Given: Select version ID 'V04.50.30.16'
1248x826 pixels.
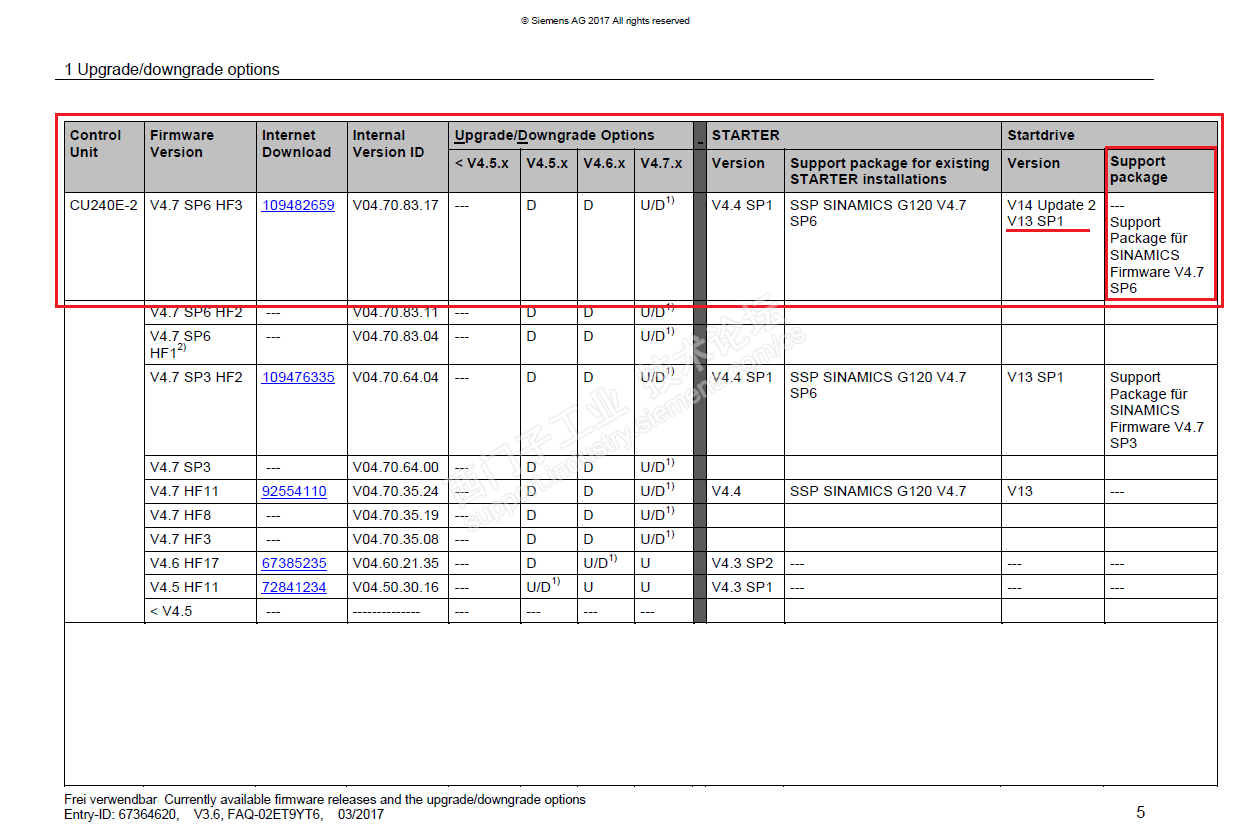Looking at the screenshot, I should pyautogui.click(x=396, y=587).
